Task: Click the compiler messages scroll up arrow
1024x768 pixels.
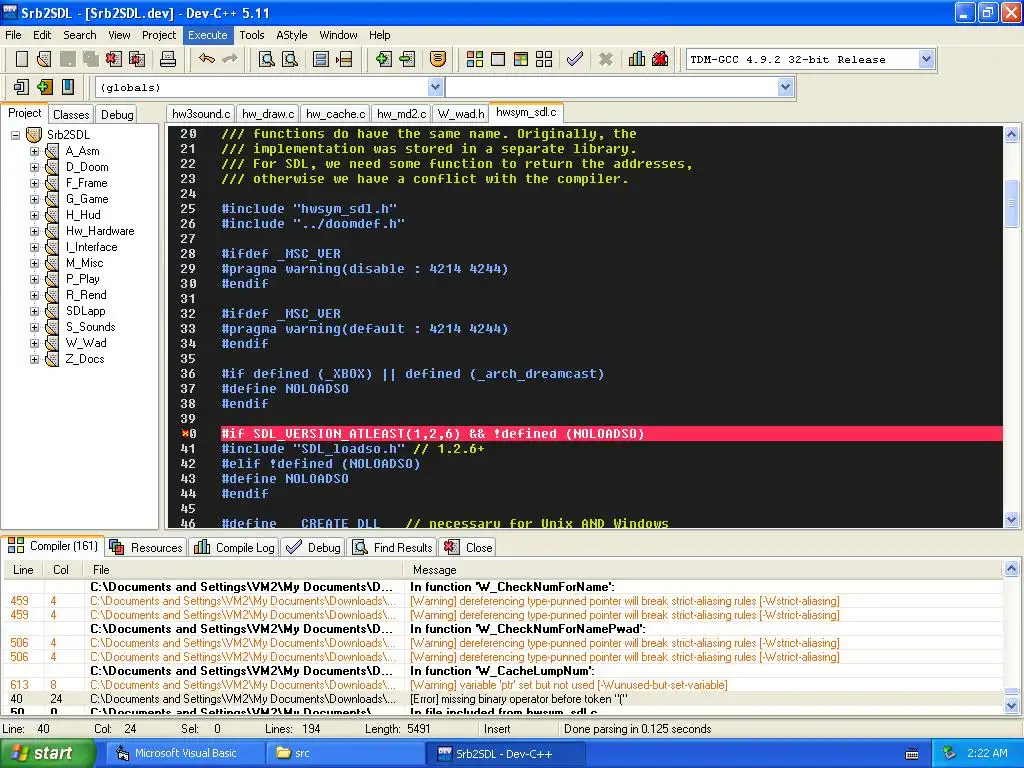Action: (1012, 569)
